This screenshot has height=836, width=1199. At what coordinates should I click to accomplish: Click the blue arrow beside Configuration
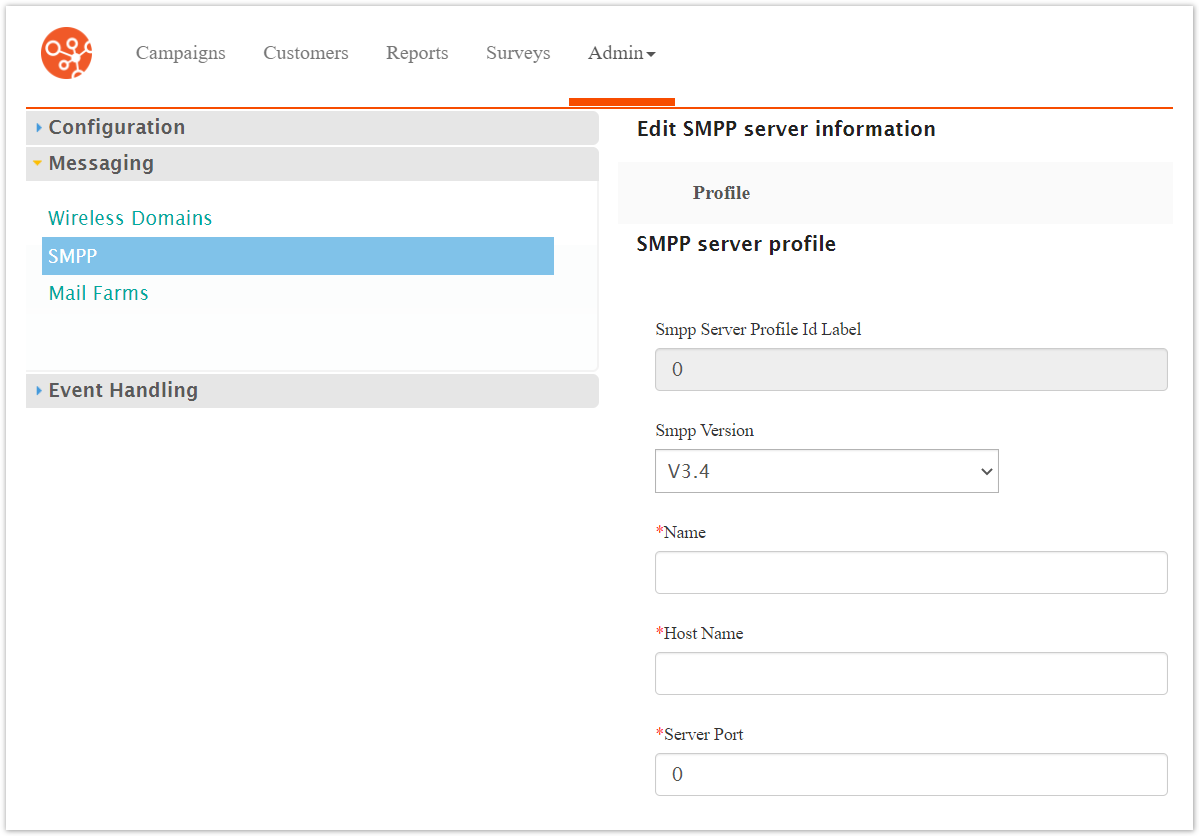click(x=39, y=128)
